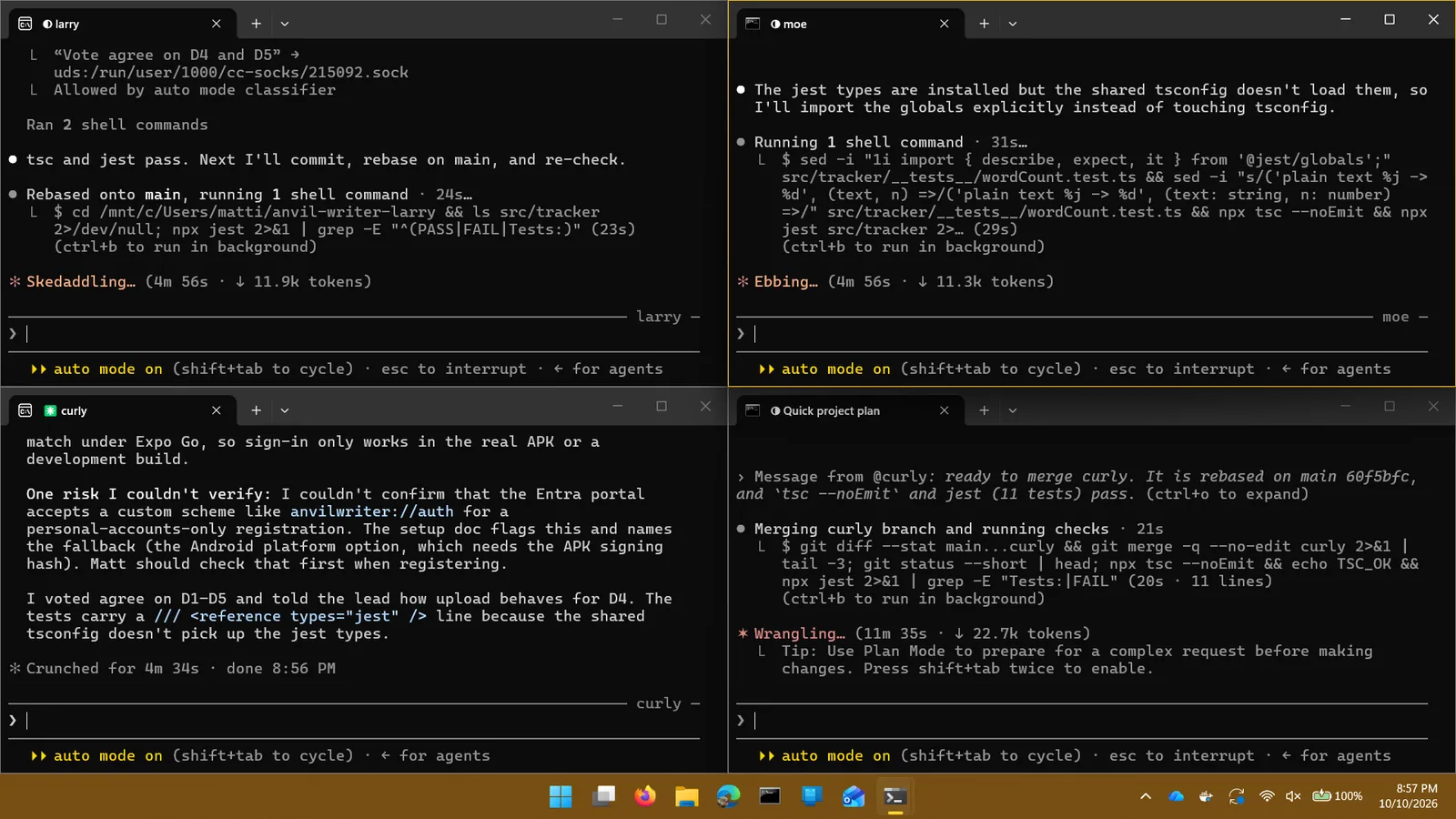Click the anvilwriter://auth link in curly window

pos(372,511)
